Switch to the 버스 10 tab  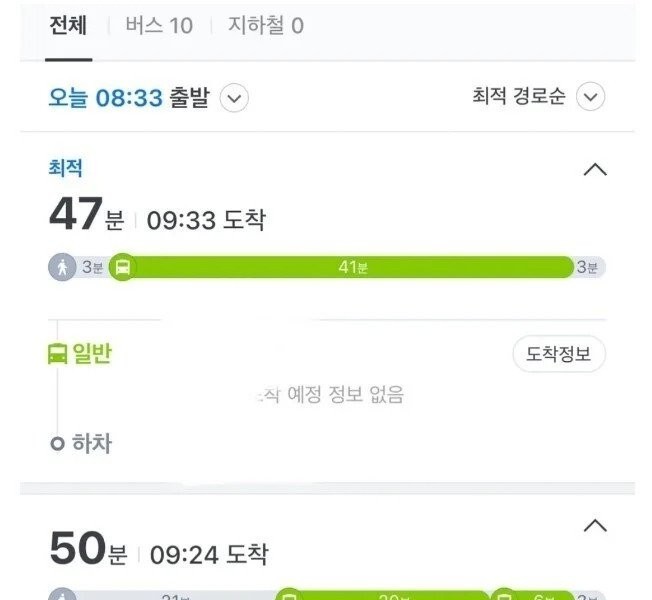click(159, 25)
